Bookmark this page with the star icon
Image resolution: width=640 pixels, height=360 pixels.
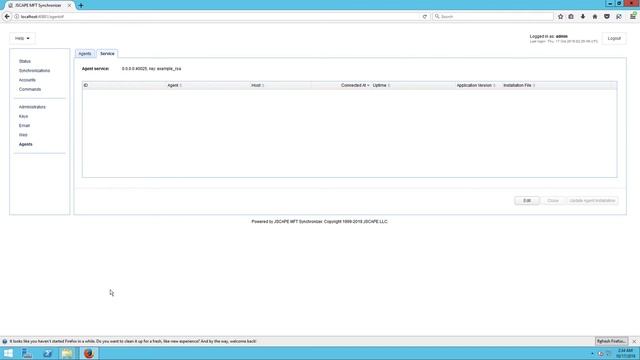pyautogui.click(x=560, y=17)
